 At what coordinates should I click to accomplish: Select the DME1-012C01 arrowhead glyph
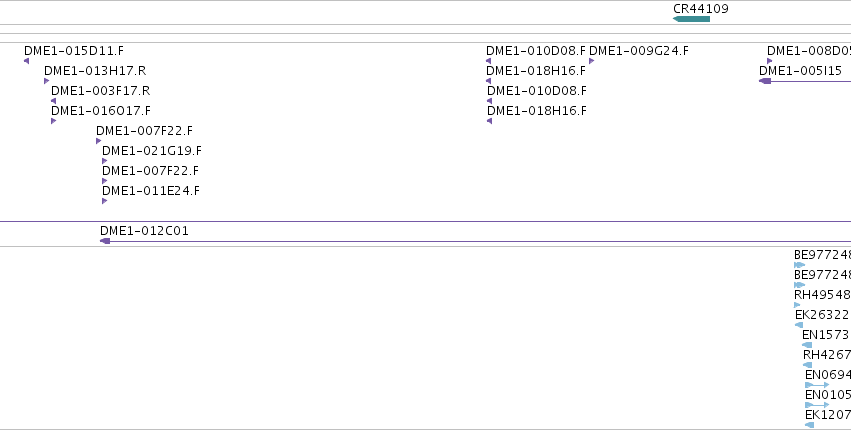(x=105, y=241)
